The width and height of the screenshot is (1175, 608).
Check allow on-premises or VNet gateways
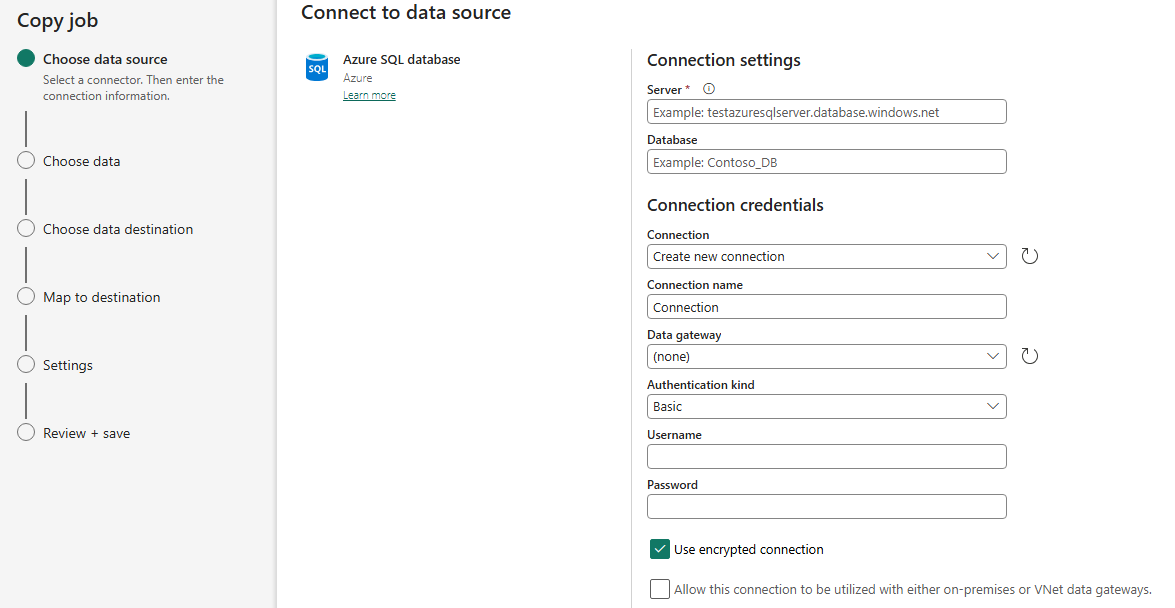coord(659,589)
